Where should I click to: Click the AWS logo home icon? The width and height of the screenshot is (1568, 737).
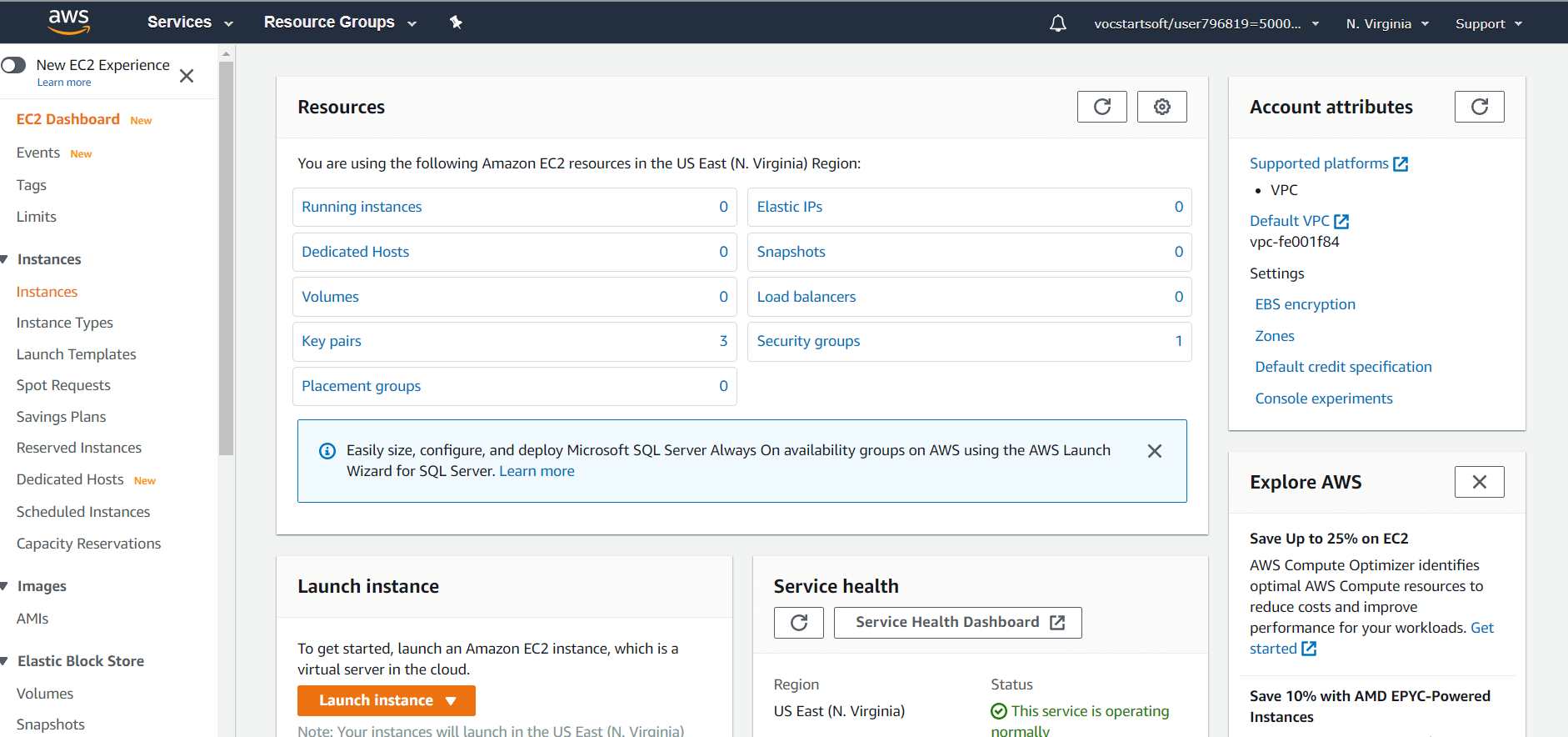click(x=68, y=22)
